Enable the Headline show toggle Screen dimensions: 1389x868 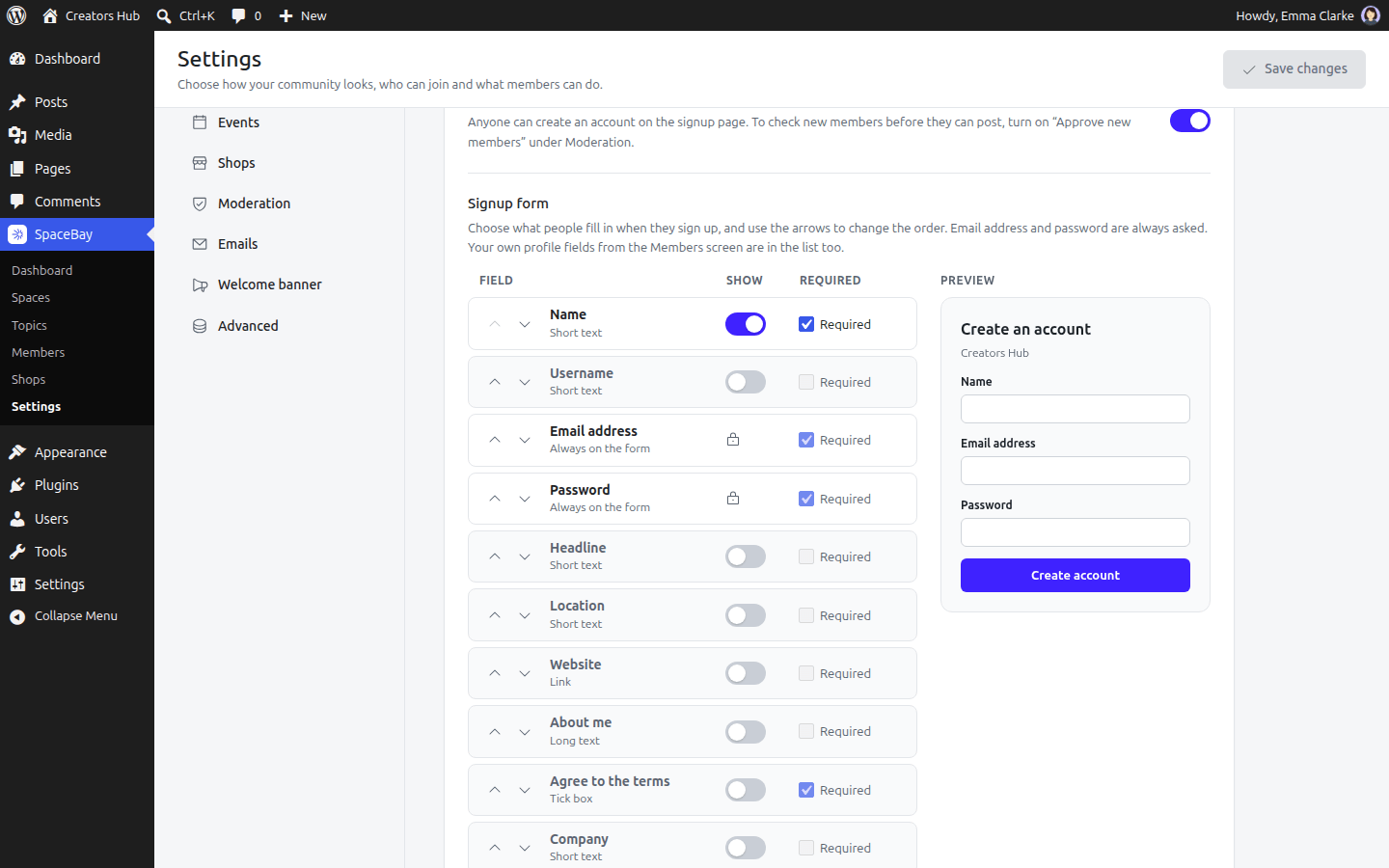click(746, 556)
